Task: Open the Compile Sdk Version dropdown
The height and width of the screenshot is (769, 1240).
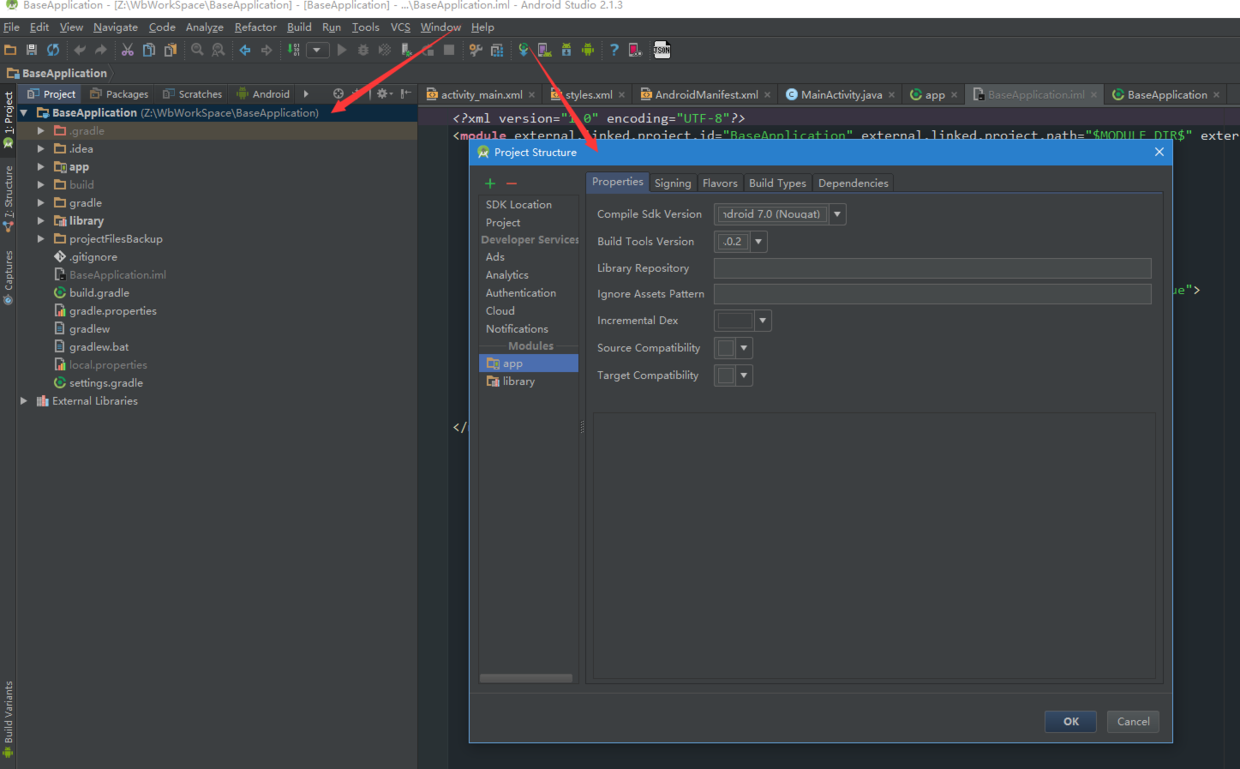Action: pyautogui.click(x=837, y=214)
